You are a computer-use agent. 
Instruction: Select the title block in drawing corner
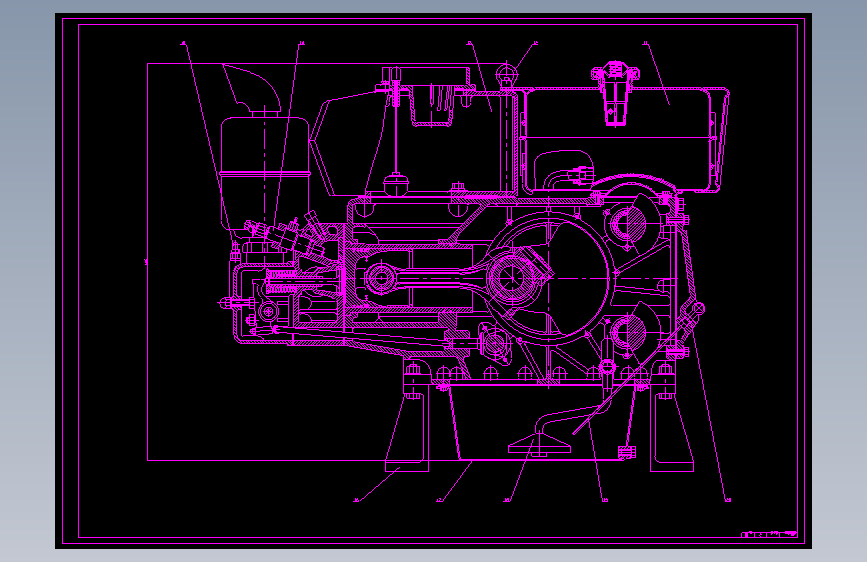769,534
